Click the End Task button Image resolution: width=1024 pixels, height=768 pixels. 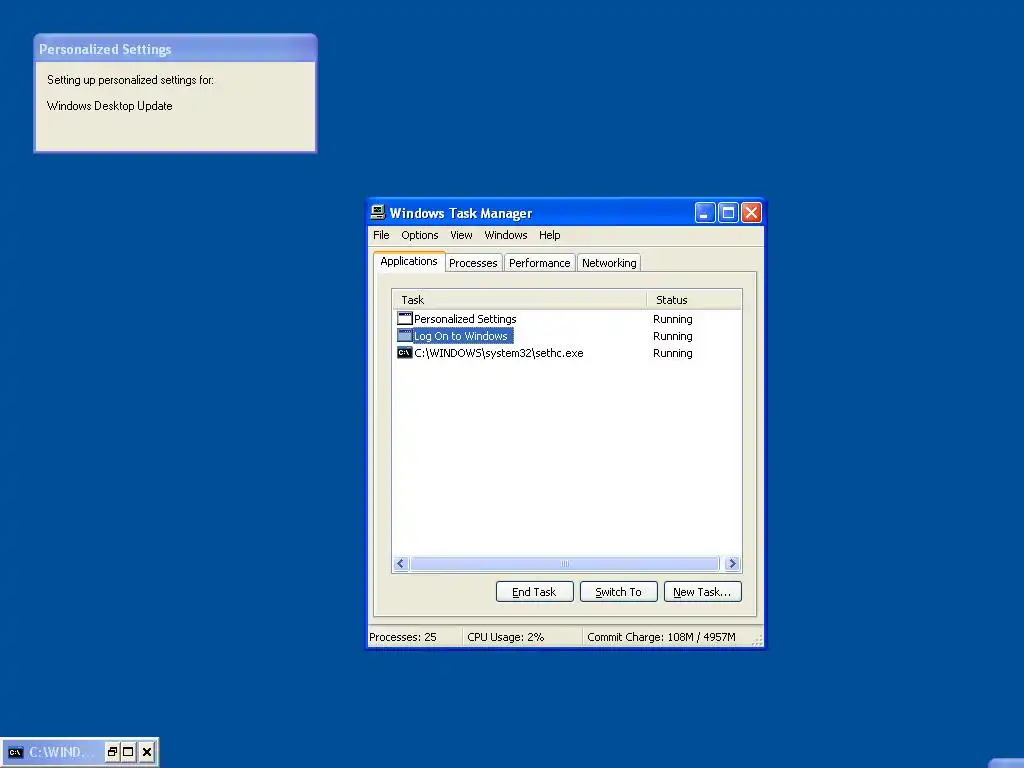[534, 592]
